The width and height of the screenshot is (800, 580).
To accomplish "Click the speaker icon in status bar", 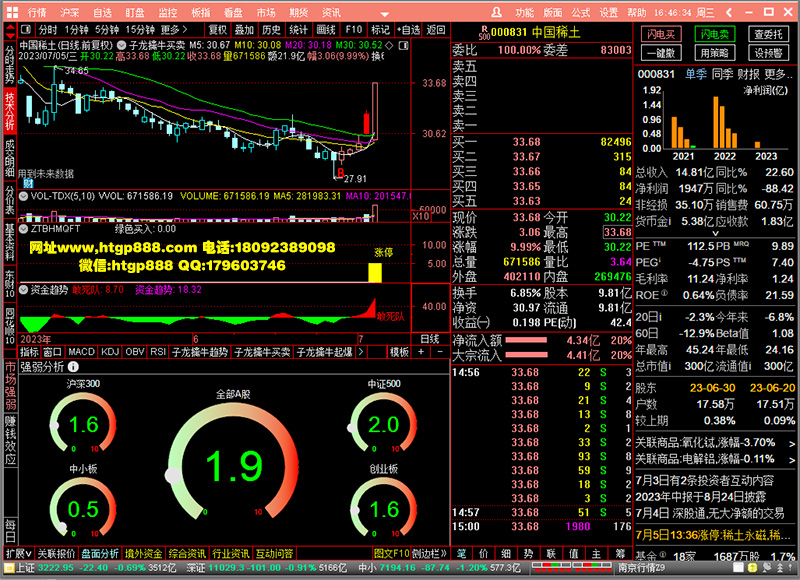I will coord(767,568).
